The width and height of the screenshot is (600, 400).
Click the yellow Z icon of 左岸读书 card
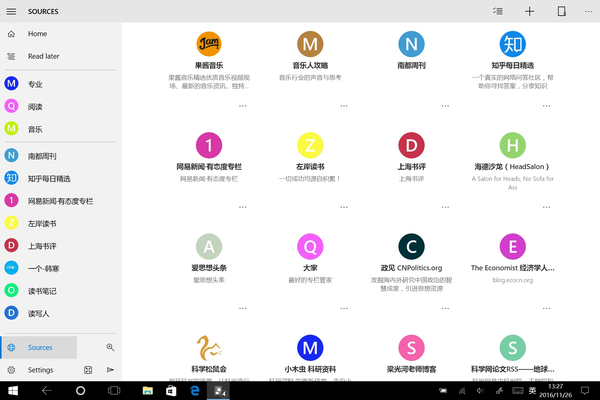coord(310,145)
